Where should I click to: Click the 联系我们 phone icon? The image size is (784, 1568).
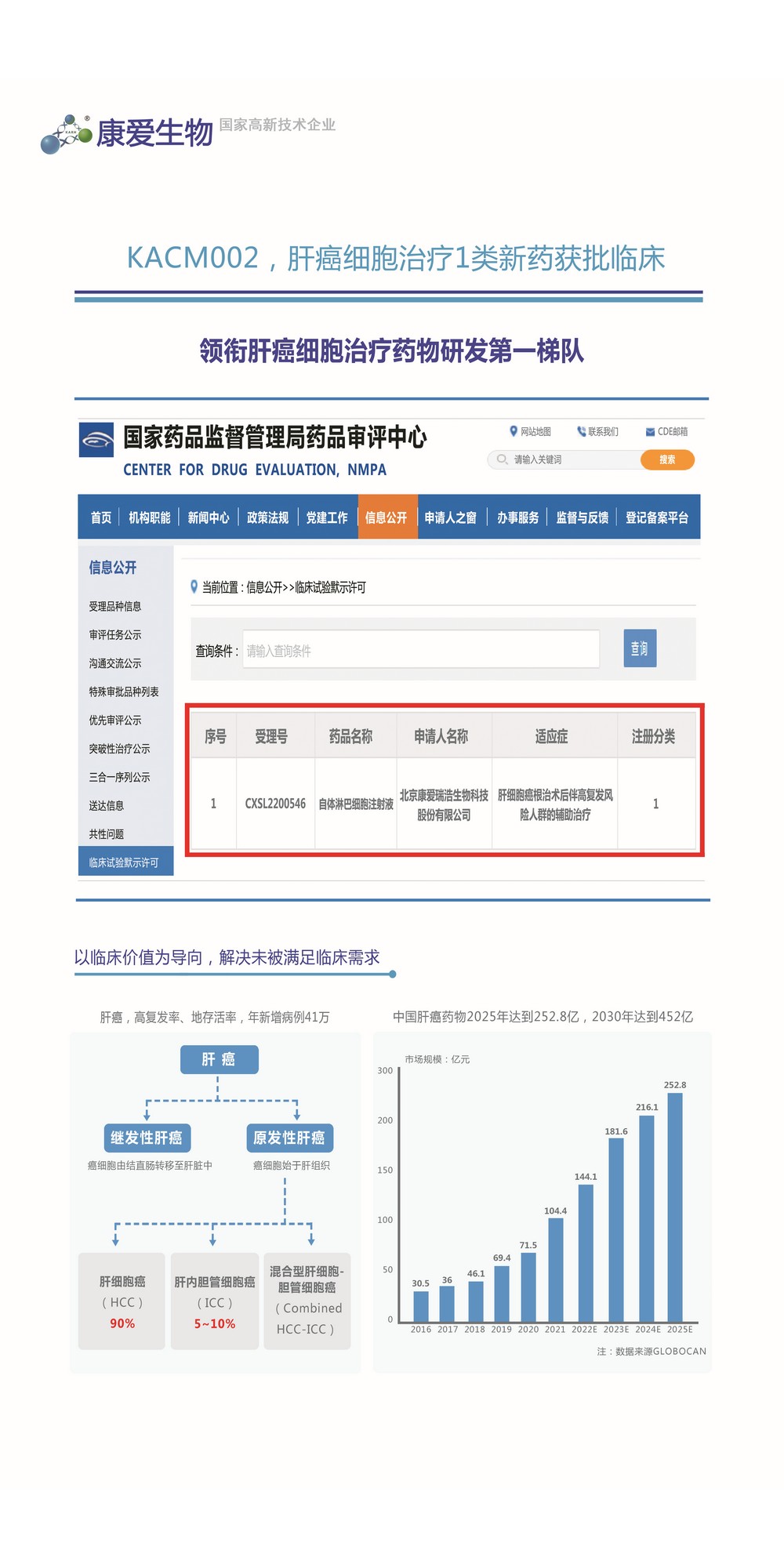click(x=581, y=431)
